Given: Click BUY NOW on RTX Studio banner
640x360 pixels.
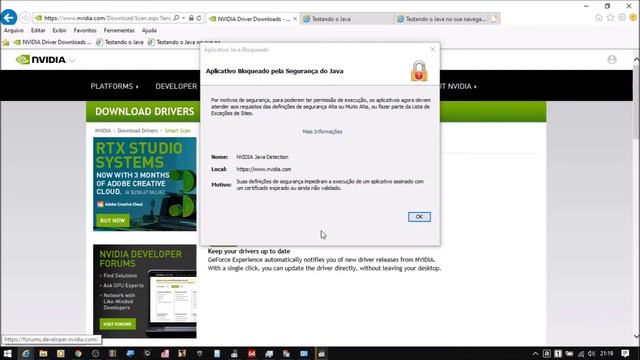Looking at the screenshot, I should tap(113, 220).
